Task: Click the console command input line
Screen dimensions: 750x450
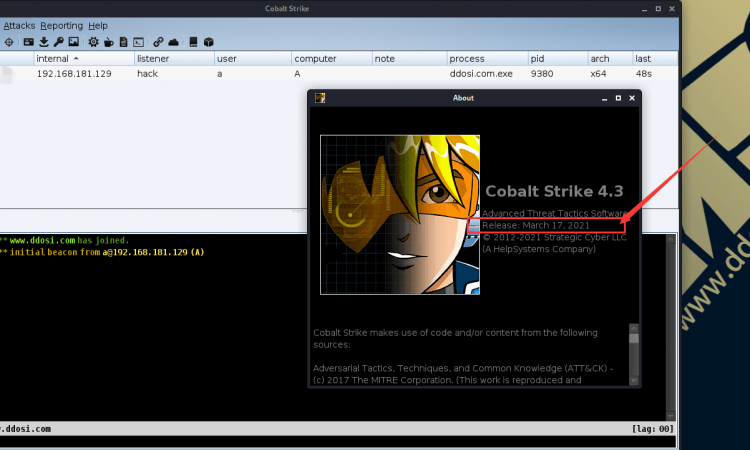Action: [x=337, y=442]
